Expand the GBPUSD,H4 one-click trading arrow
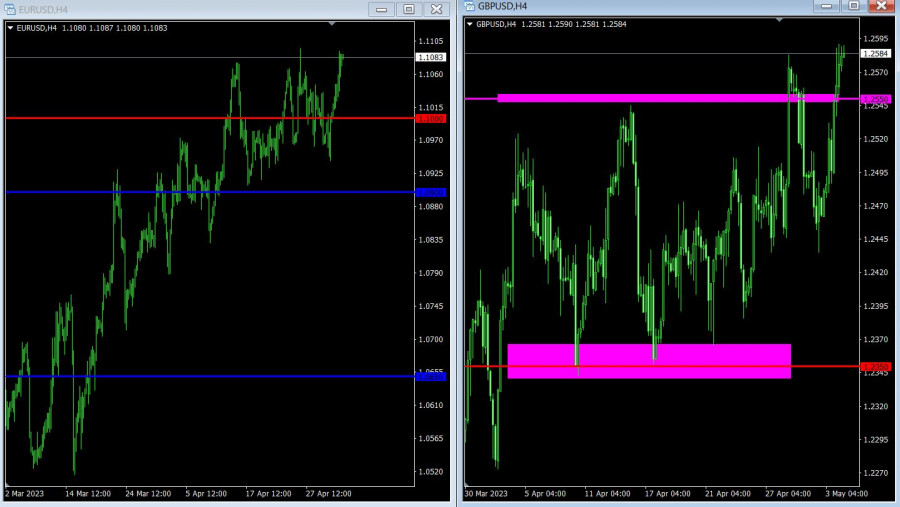Screen dimensions: 900x507 pyautogui.click(x=470, y=24)
